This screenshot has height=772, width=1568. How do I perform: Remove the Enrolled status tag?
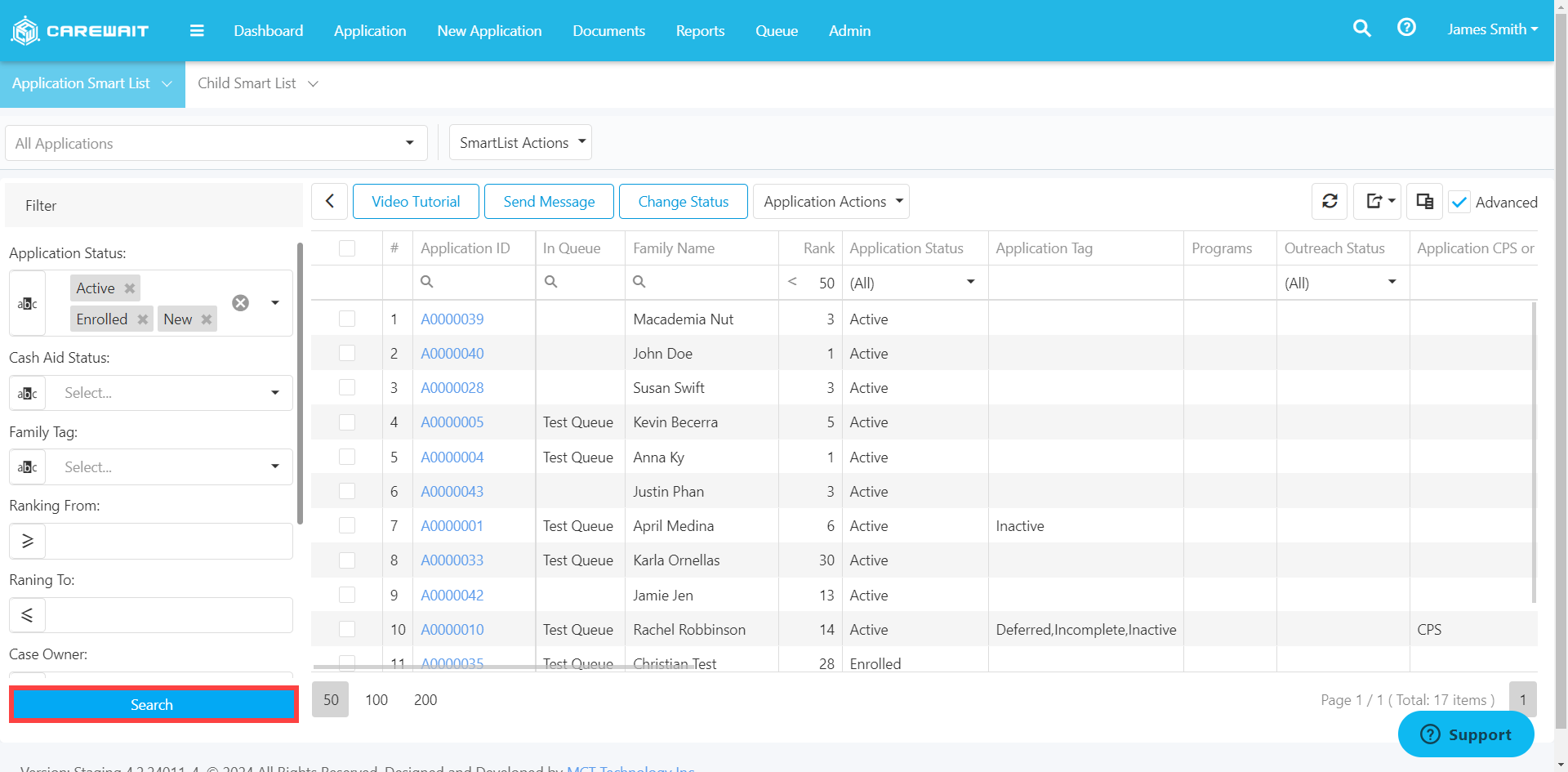click(143, 319)
